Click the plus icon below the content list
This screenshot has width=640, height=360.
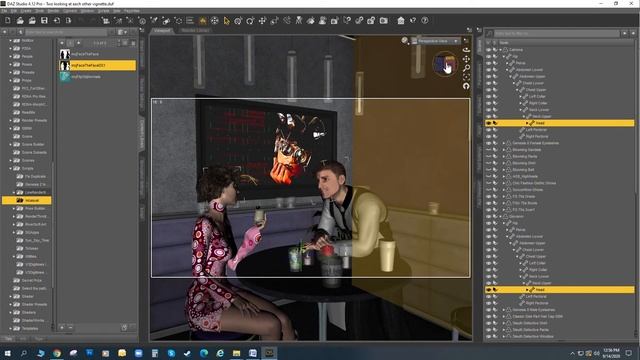point(62,327)
